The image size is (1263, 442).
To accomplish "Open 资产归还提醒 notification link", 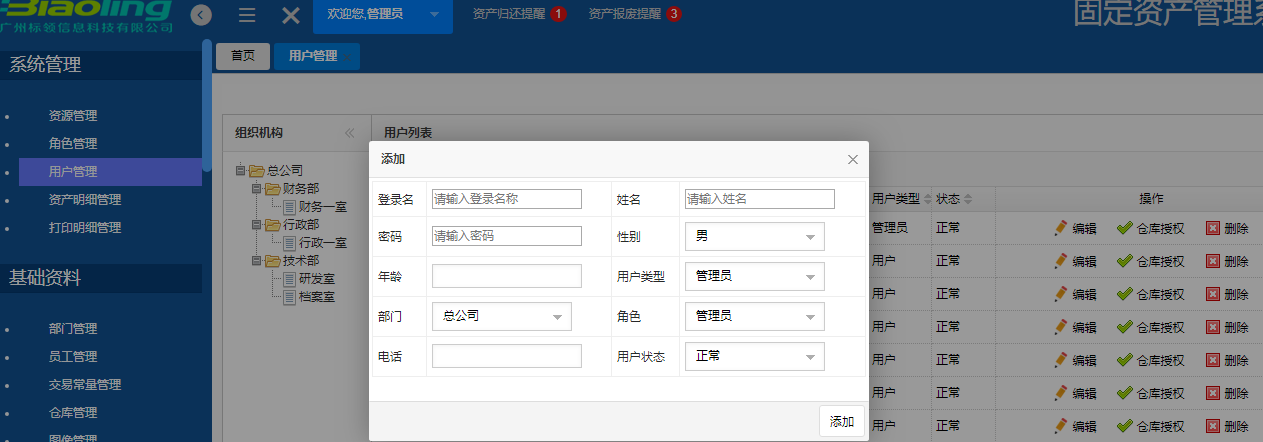I will [x=510, y=14].
